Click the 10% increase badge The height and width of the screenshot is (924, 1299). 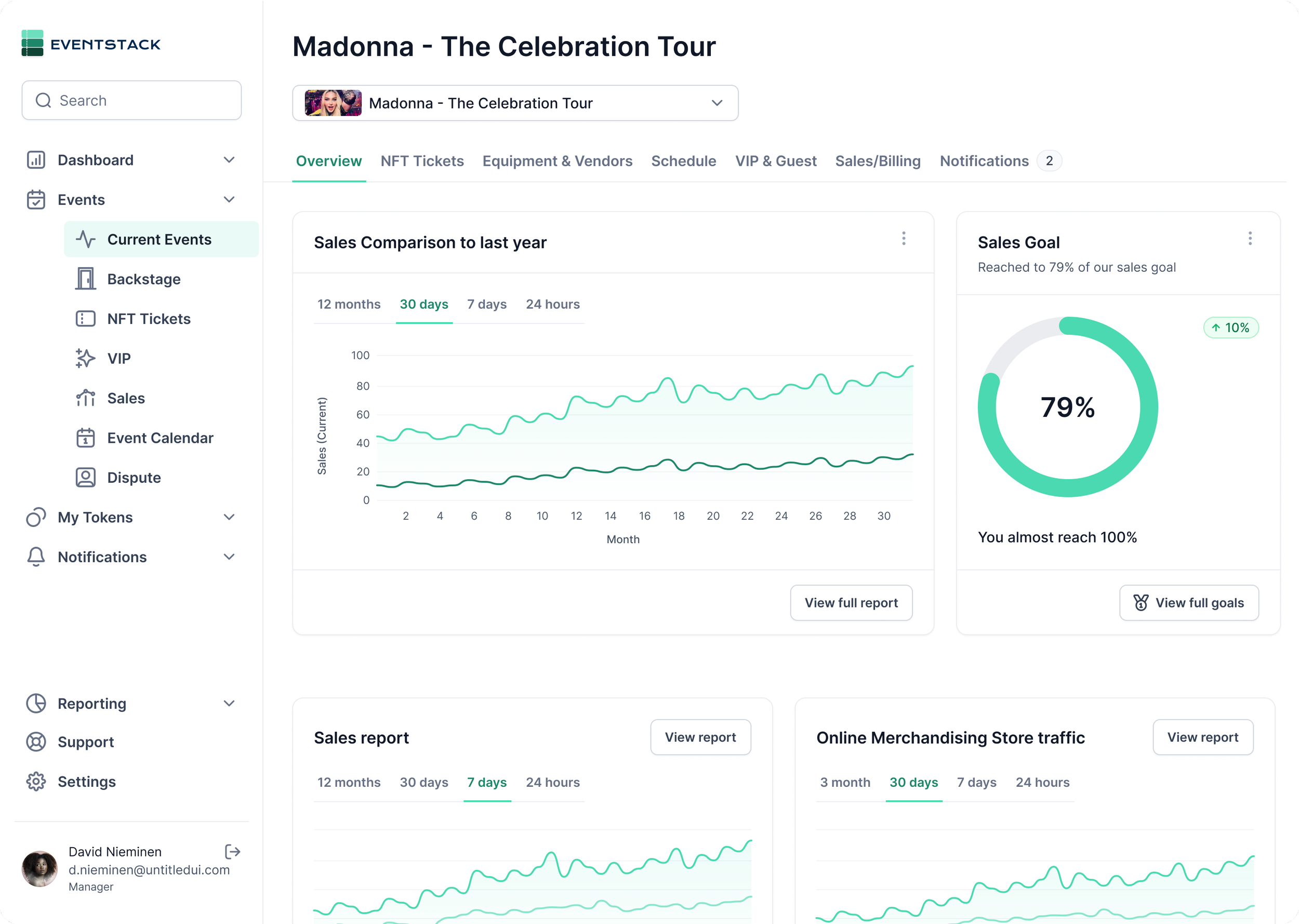click(1231, 328)
